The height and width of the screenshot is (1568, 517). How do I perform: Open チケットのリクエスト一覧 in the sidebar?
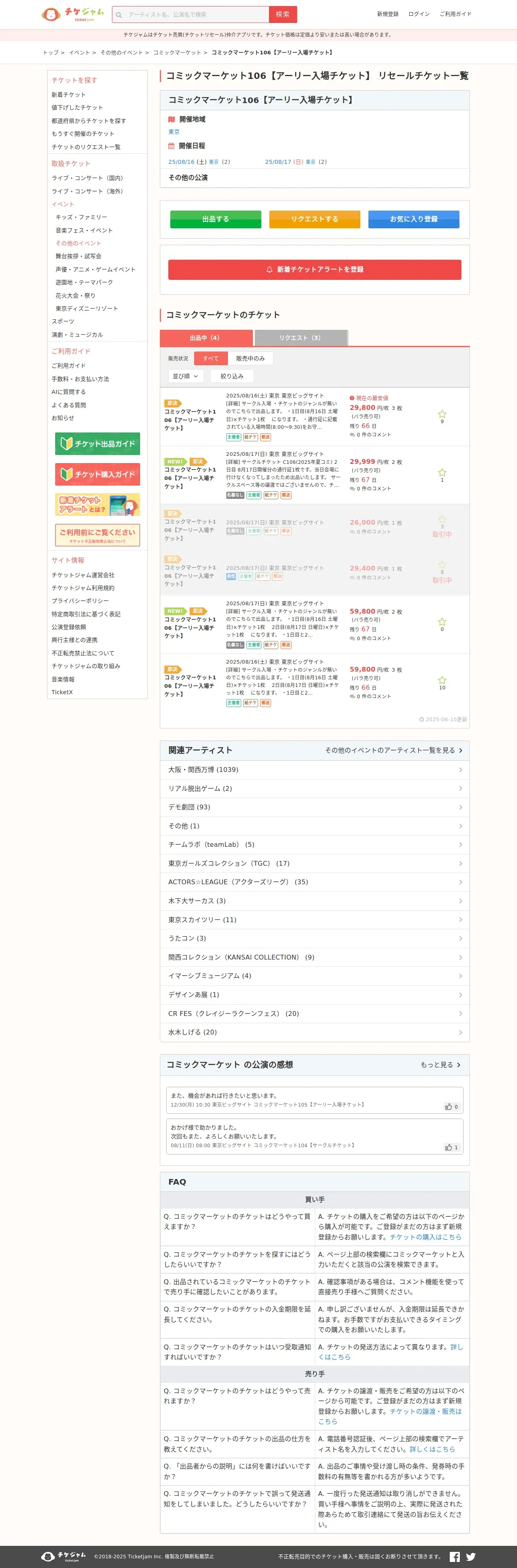(86, 147)
